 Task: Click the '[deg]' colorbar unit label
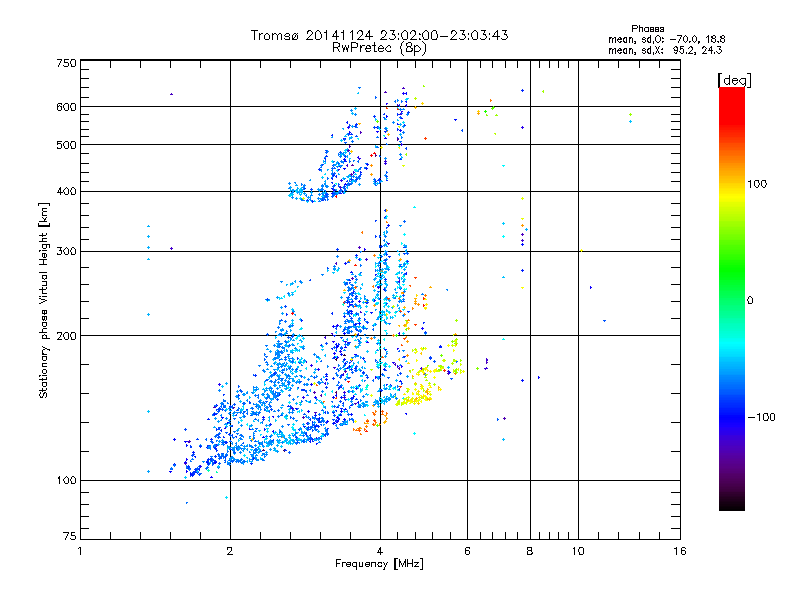point(734,81)
